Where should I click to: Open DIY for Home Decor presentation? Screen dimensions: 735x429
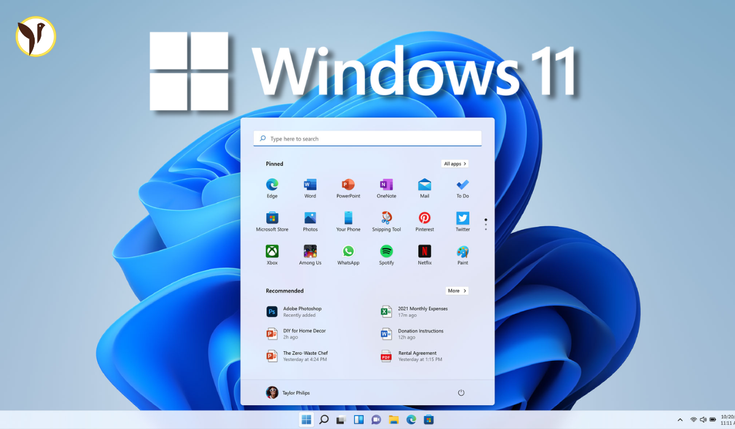(296, 334)
